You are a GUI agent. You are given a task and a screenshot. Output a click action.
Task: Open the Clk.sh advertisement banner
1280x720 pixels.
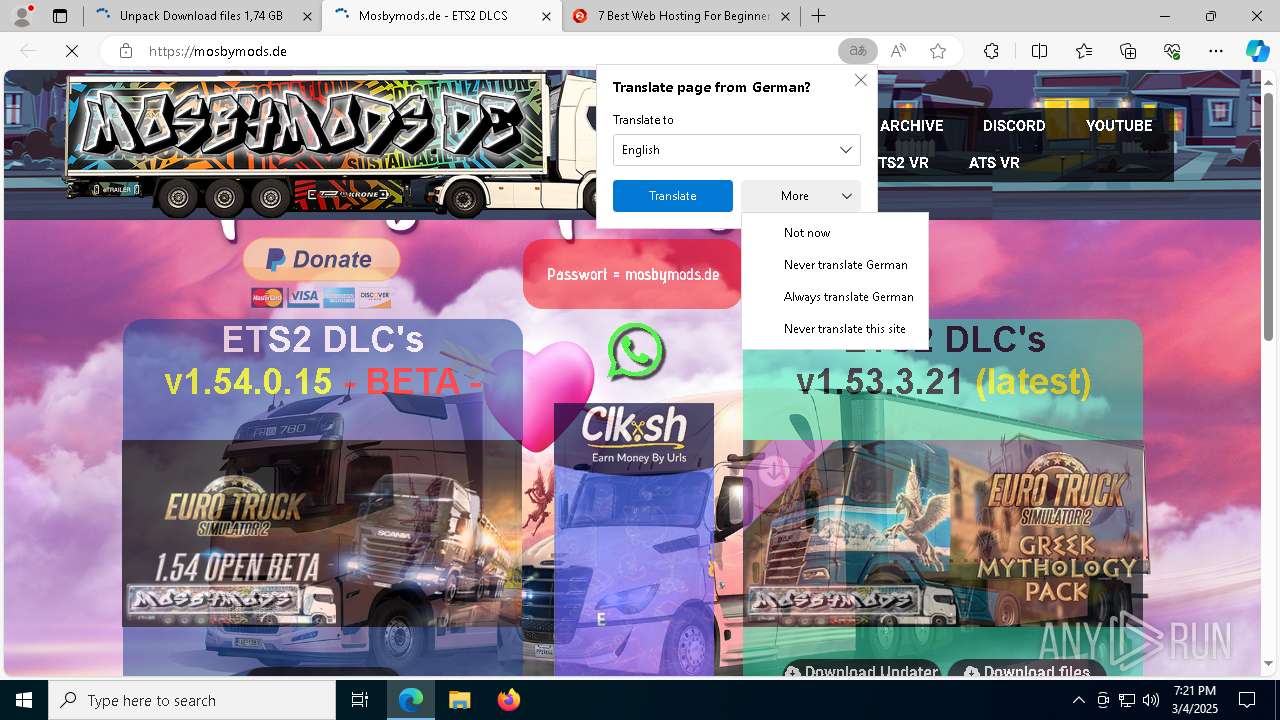[634, 436]
